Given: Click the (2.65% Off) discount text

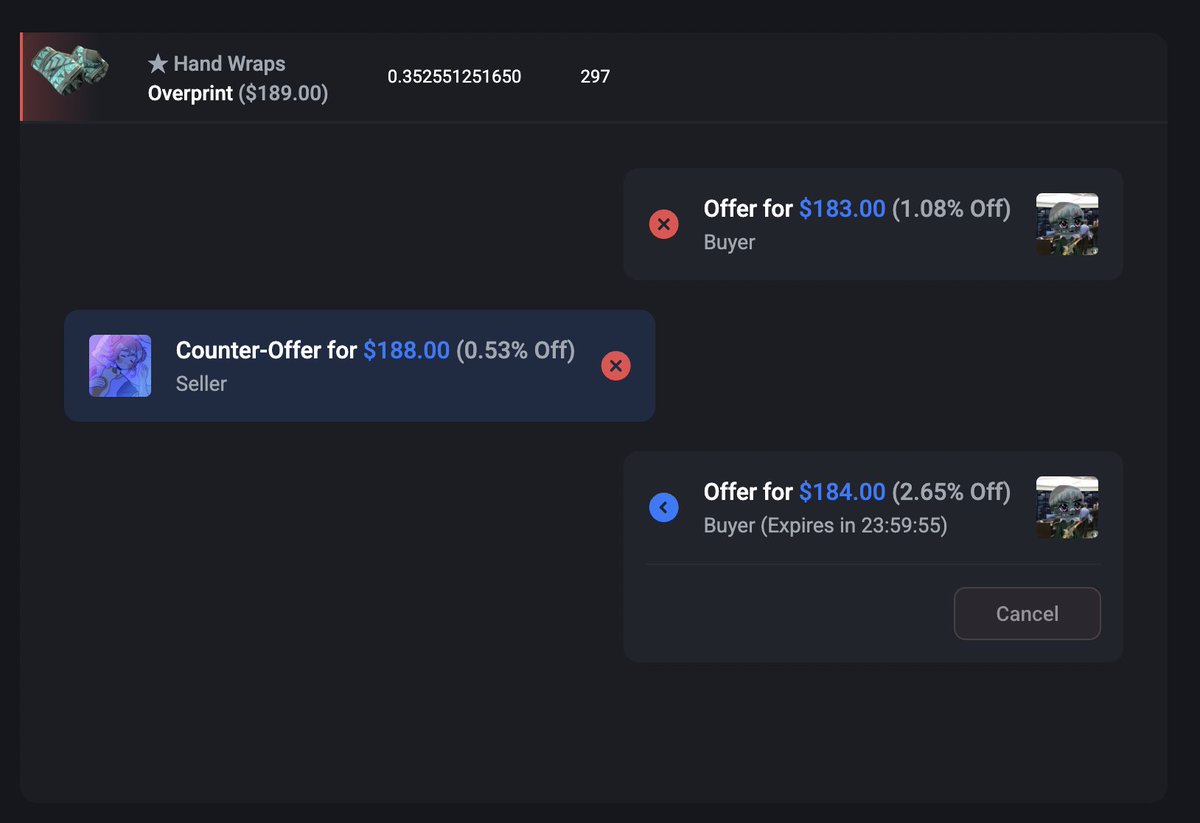Looking at the screenshot, I should click(951, 492).
